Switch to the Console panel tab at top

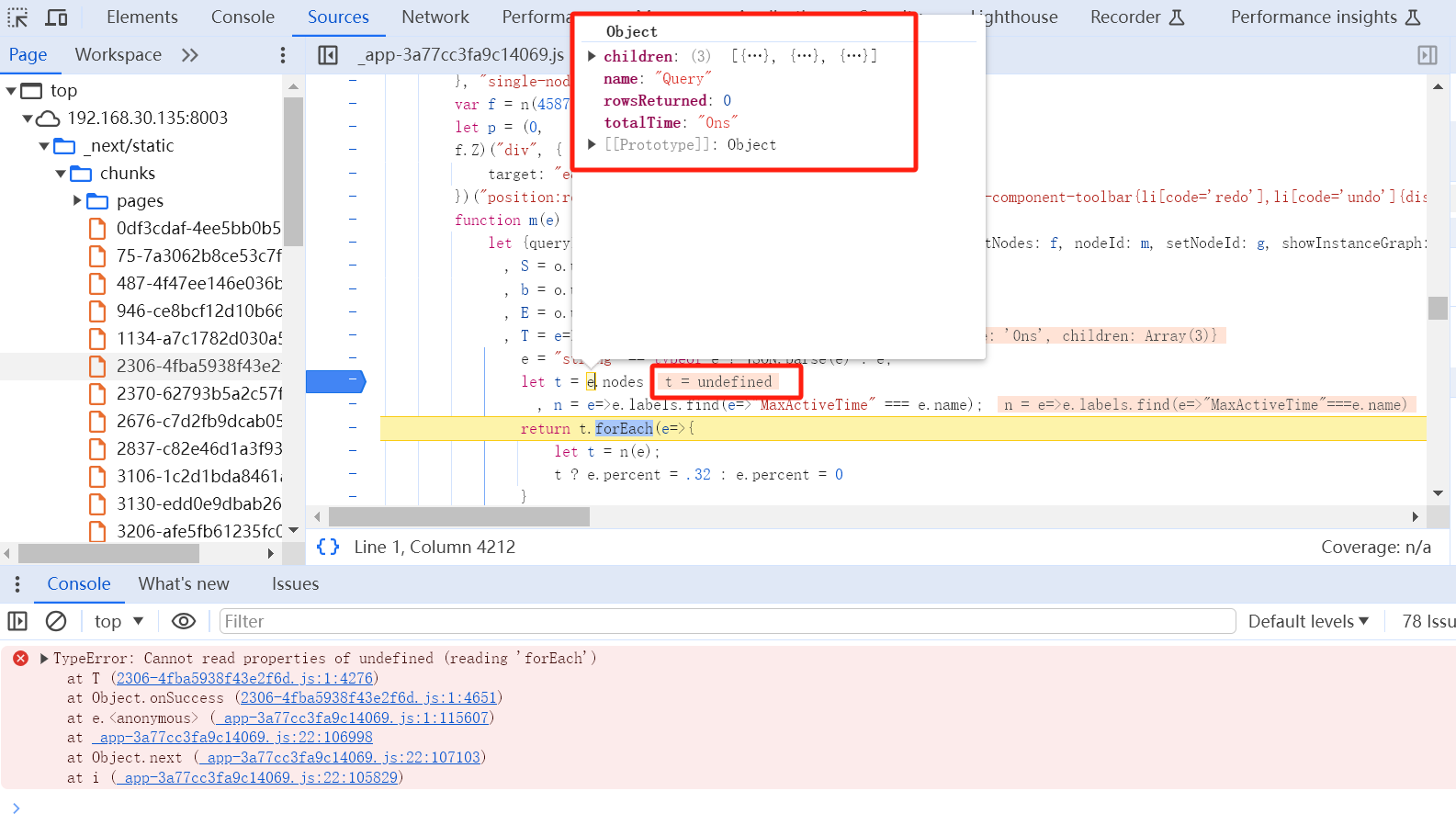pyautogui.click(x=243, y=17)
